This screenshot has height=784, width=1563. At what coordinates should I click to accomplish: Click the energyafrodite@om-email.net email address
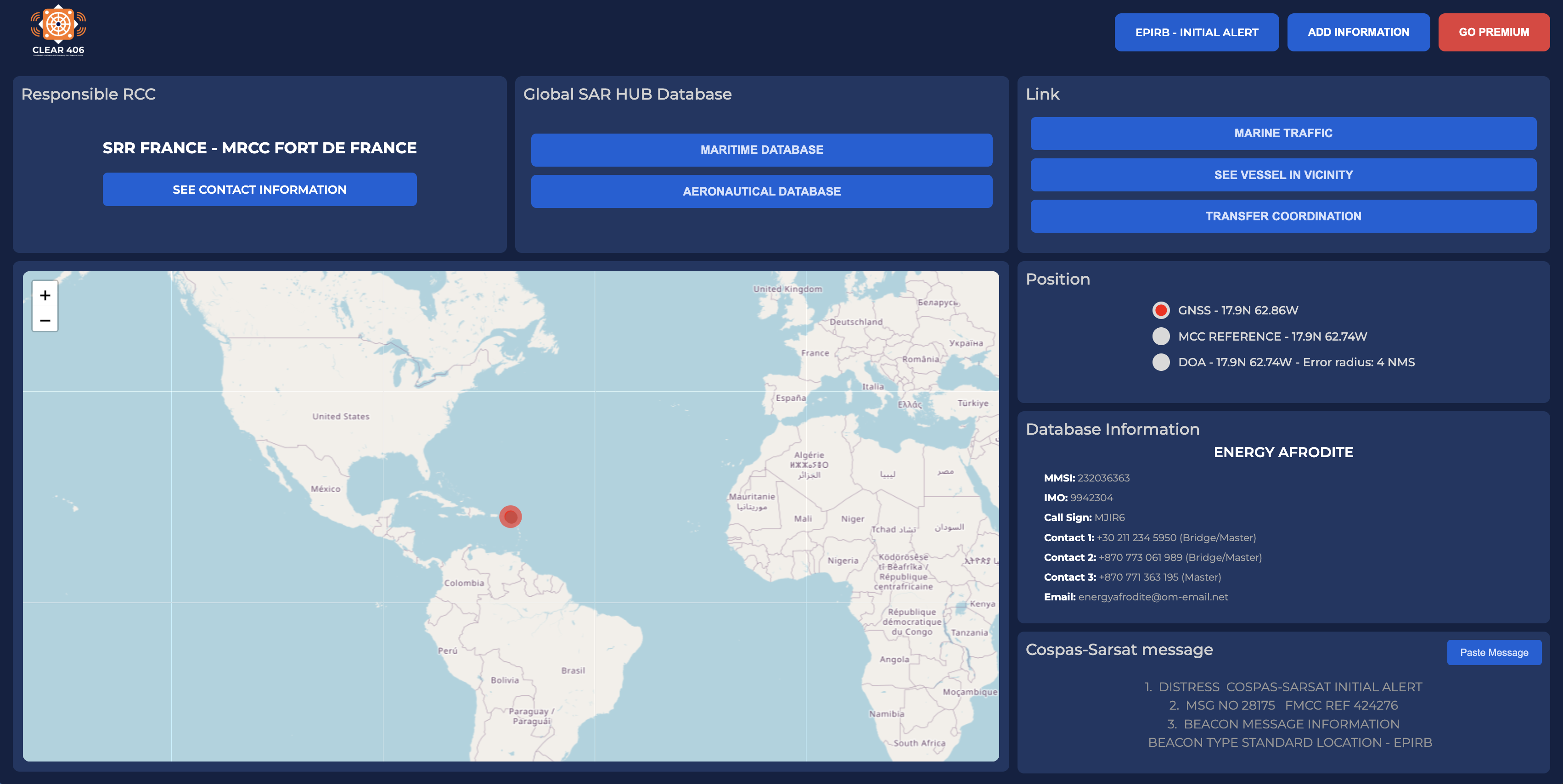tap(1184, 597)
